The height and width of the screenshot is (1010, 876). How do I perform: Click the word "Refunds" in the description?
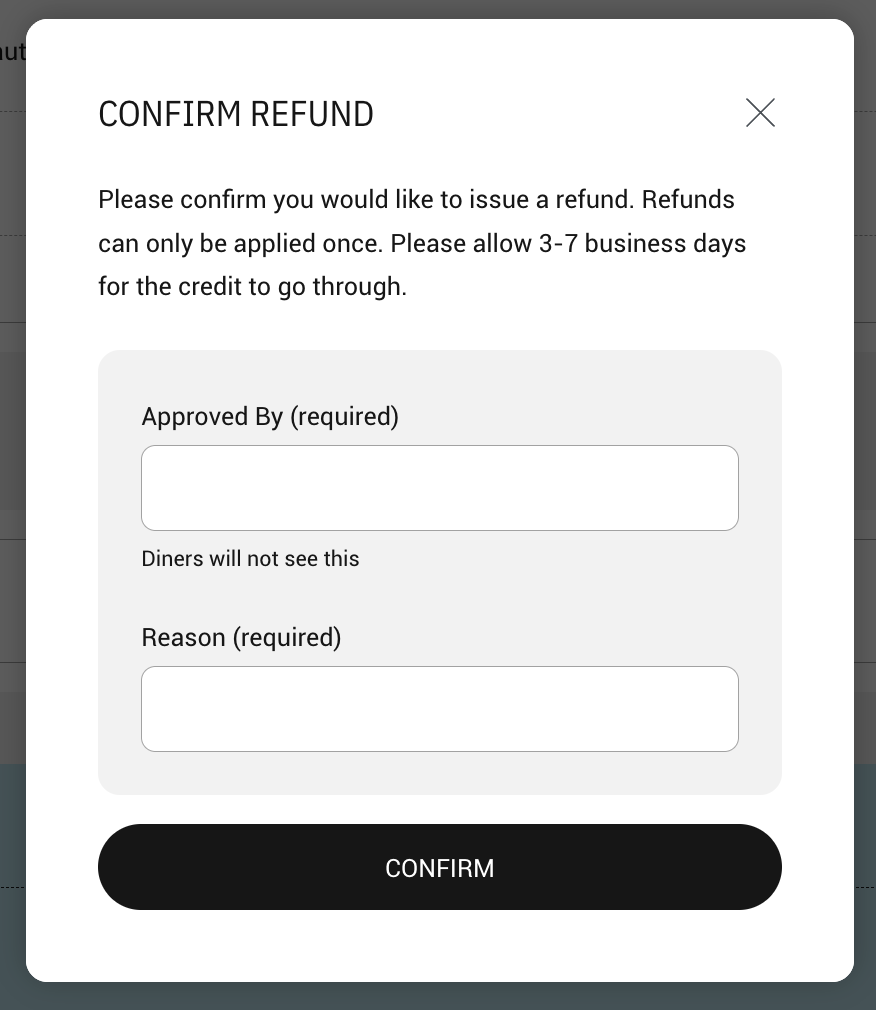[x=688, y=200]
